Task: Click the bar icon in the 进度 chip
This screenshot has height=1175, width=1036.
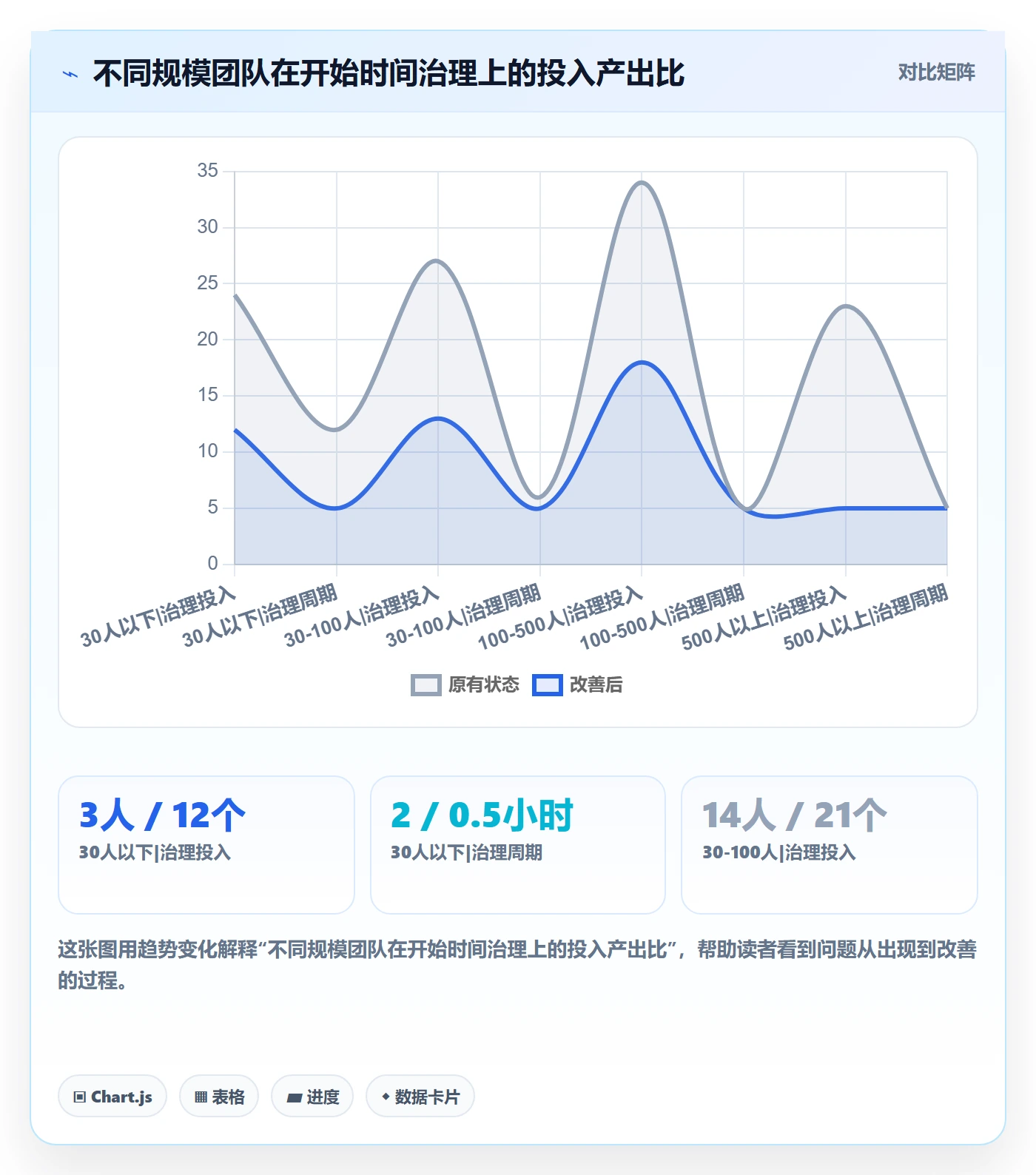Action: coord(295,1097)
